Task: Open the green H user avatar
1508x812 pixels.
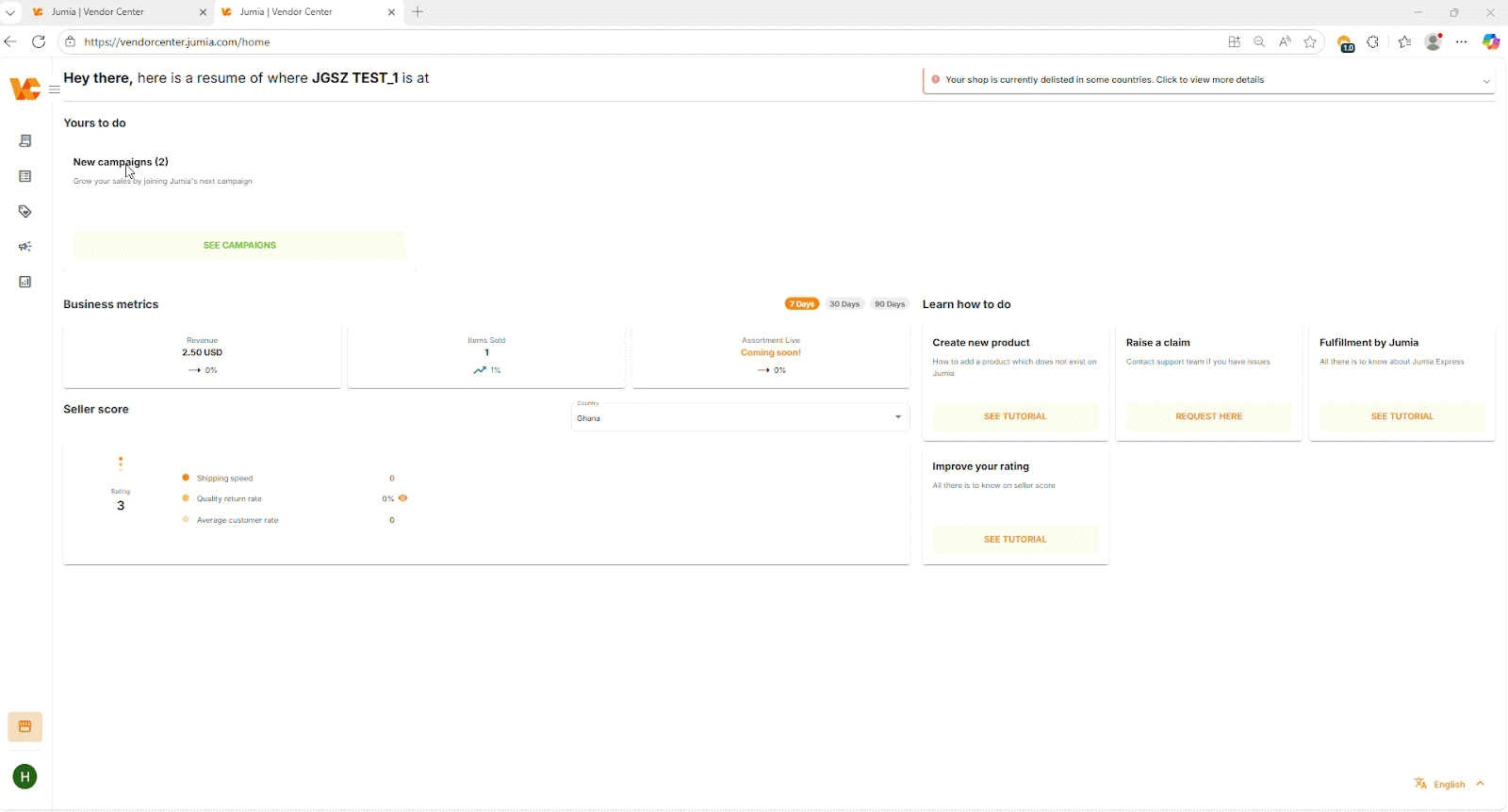Action: (25, 777)
